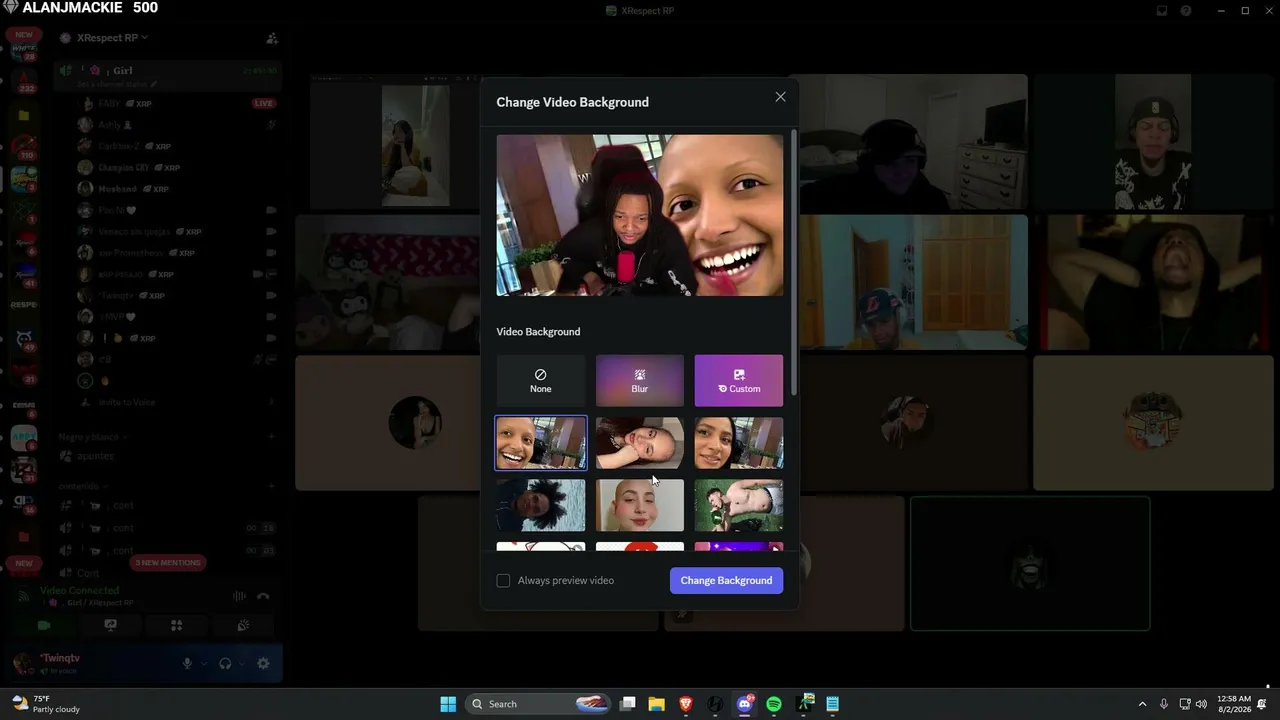The width and height of the screenshot is (1280, 720).
Task: Select the None video background option
Action: point(541,381)
